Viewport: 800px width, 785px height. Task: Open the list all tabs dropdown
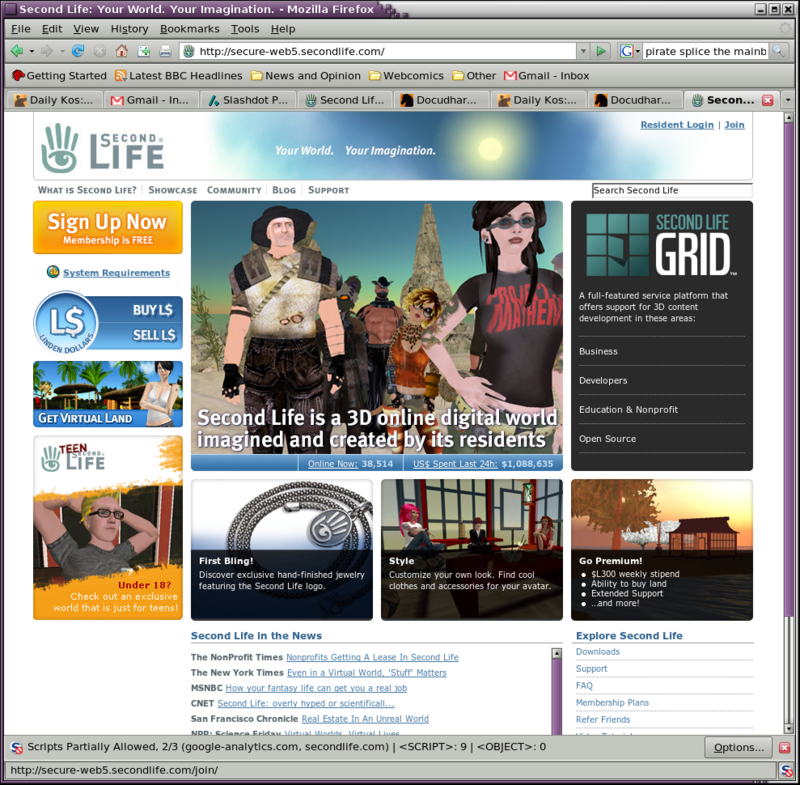click(x=788, y=100)
